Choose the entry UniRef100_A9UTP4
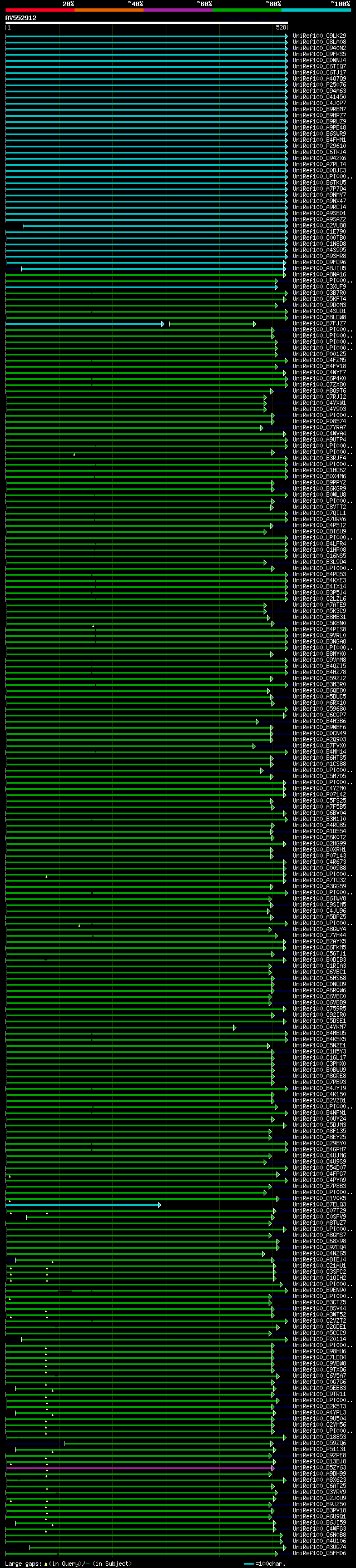Screen dimensions: 356x1568 [x=319, y=439]
